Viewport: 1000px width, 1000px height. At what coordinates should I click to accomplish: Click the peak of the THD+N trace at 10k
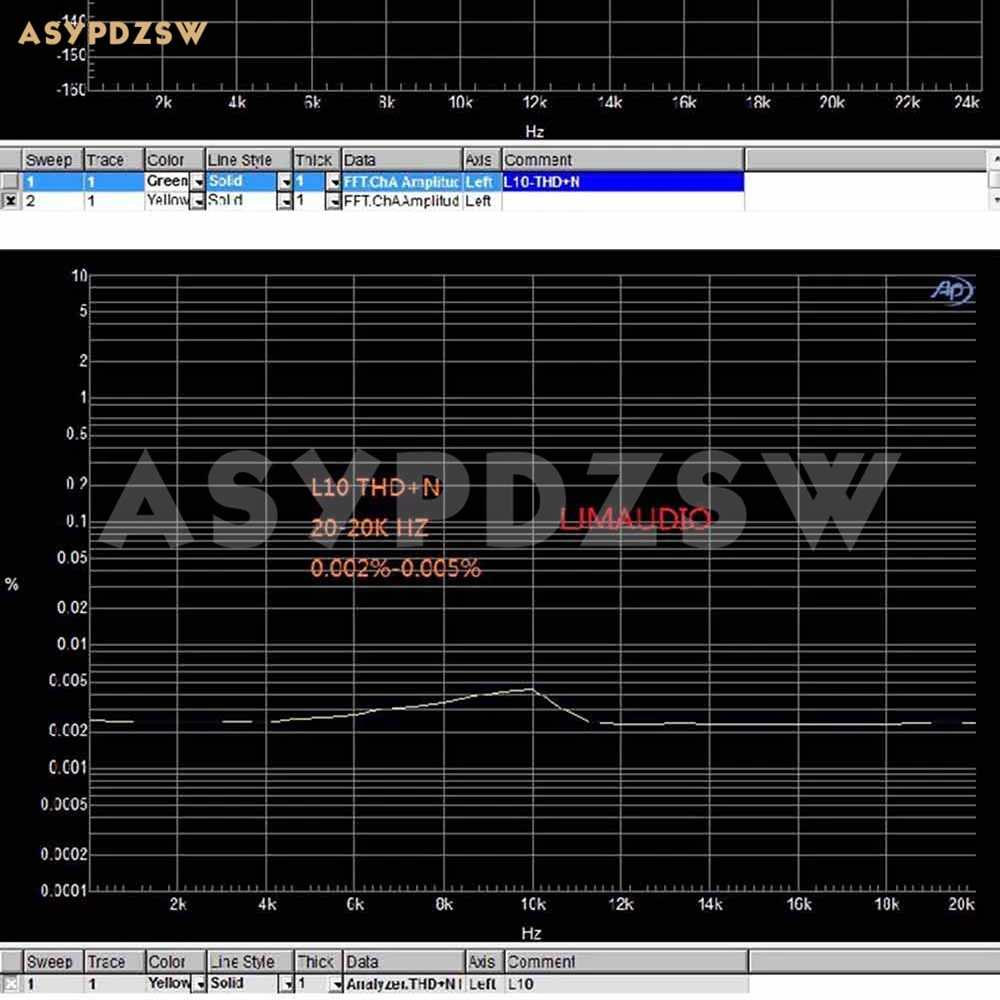click(x=532, y=689)
